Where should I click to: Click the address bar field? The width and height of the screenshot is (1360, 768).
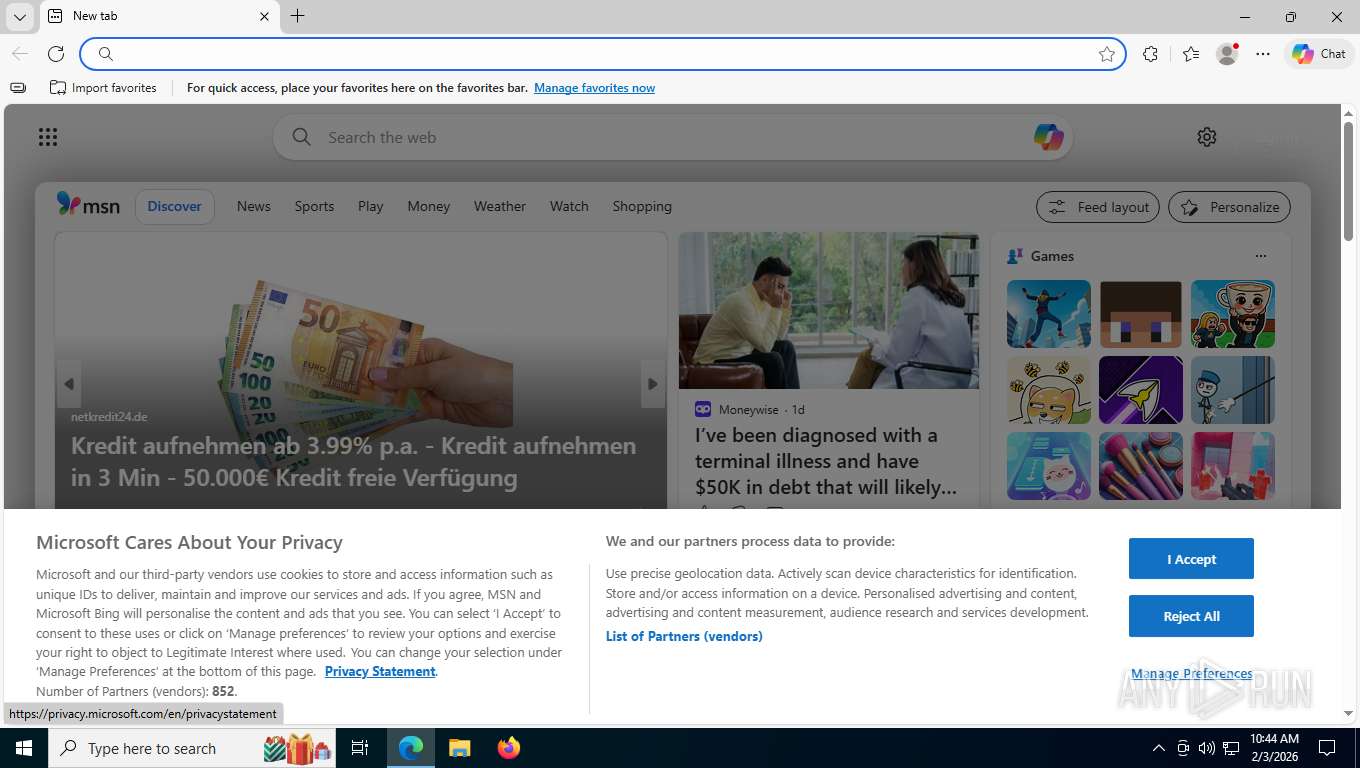click(x=603, y=54)
